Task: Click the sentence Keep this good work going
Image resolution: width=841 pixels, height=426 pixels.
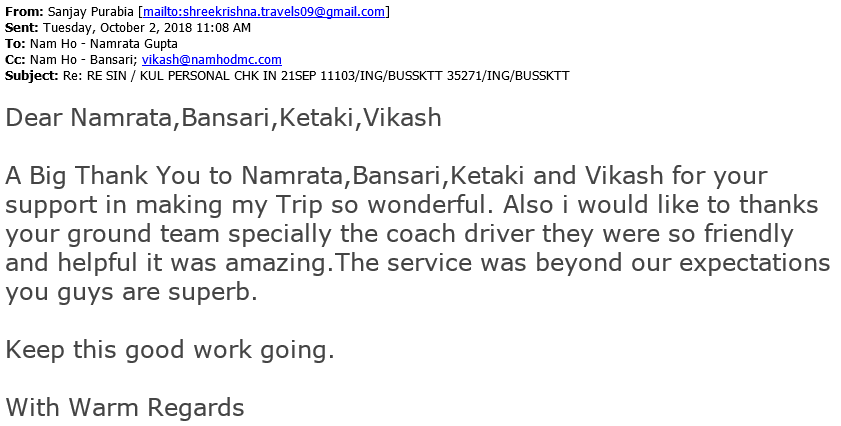Action: 170,350
